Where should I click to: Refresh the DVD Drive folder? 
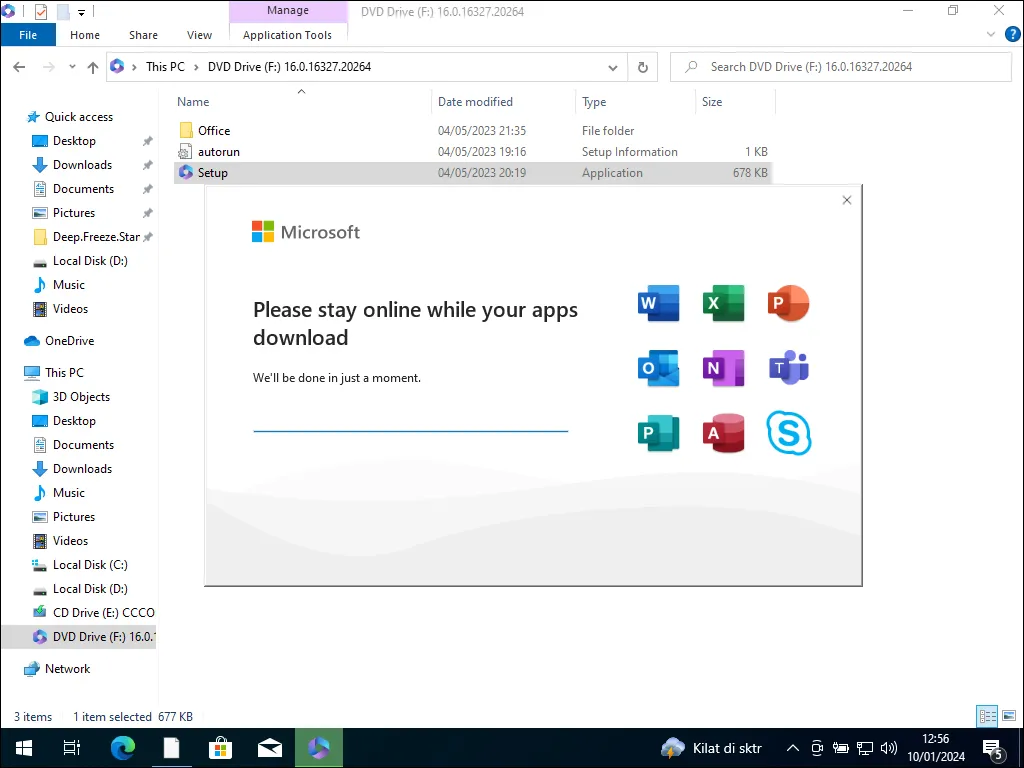pos(642,67)
